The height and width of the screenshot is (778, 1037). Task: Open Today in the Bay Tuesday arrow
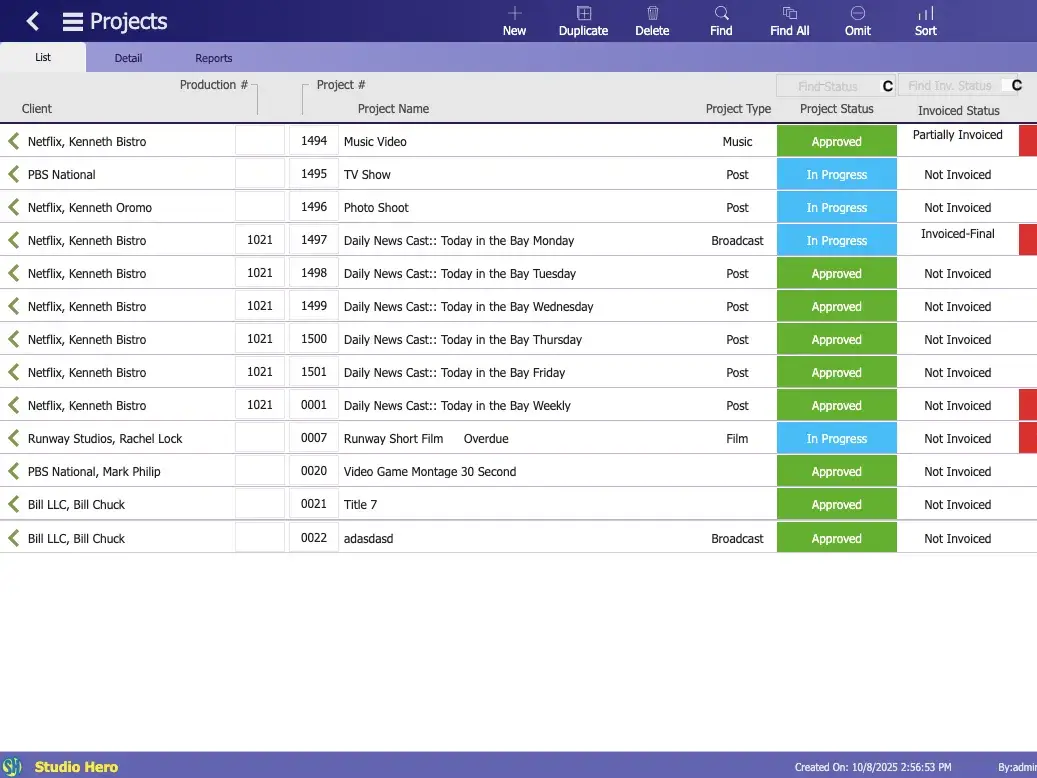(x=13, y=273)
